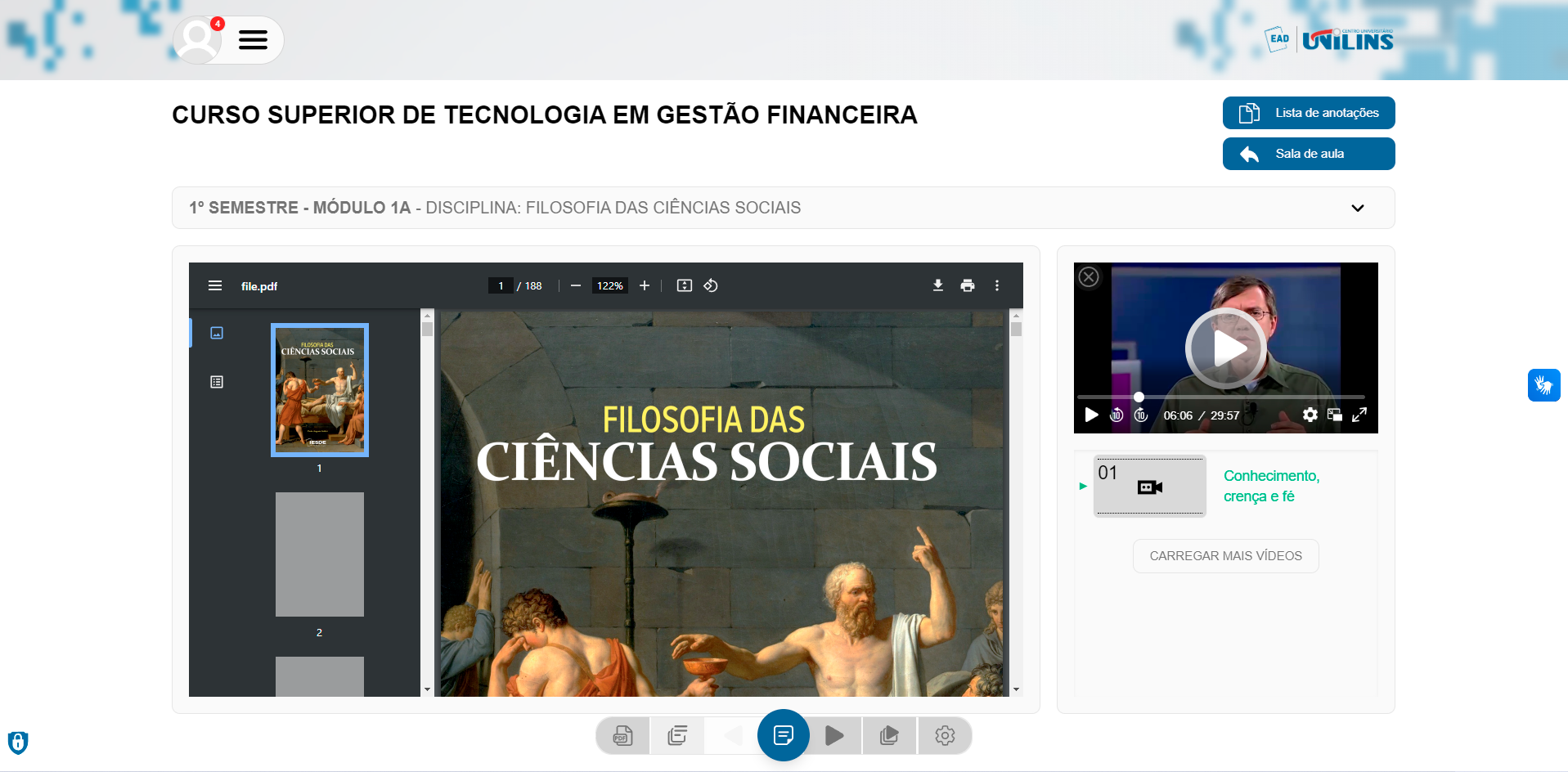Open the annotations note icon in bottom toolbar
Screen dimensions: 1568x772
point(783,735)
